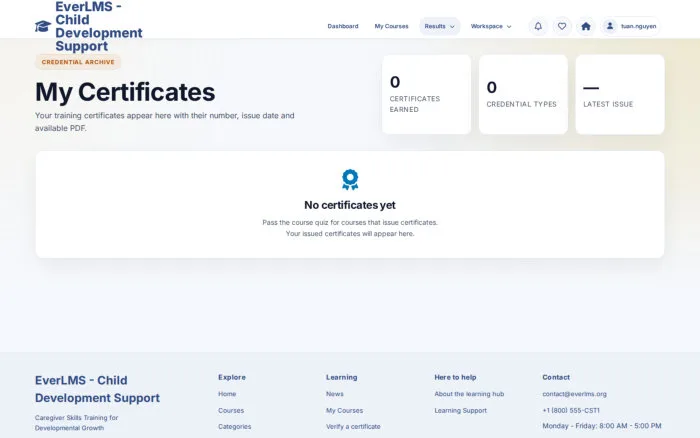Expand the Results dropdown menu
This screenshot has width=700, height=438.
click(439, 26)
